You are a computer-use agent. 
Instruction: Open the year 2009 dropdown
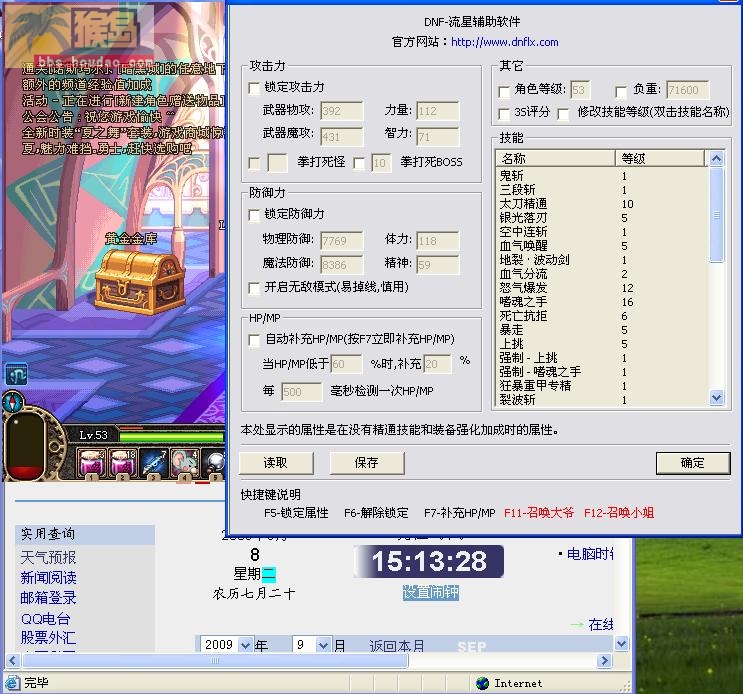245,645
